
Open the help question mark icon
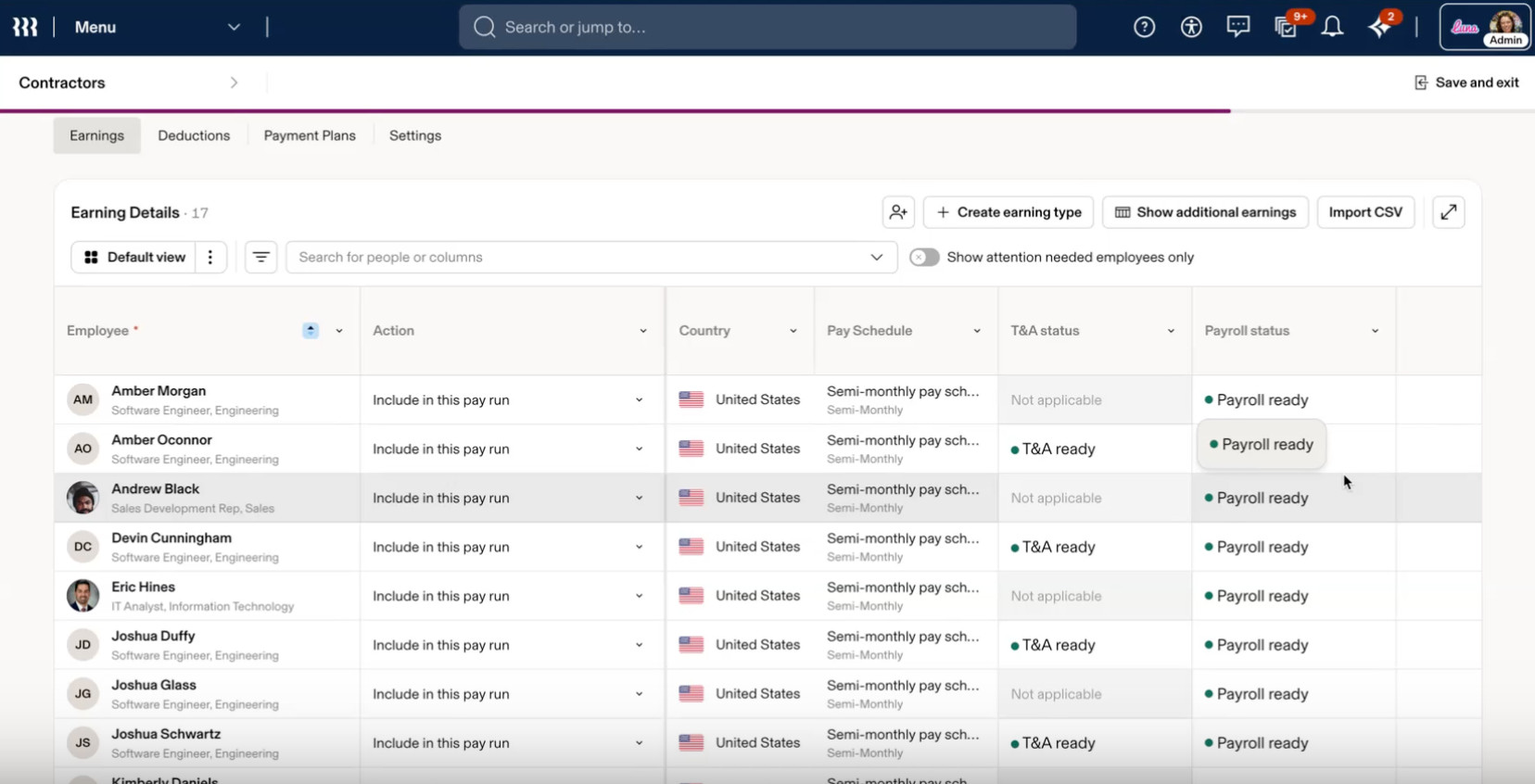point(1144,28)
